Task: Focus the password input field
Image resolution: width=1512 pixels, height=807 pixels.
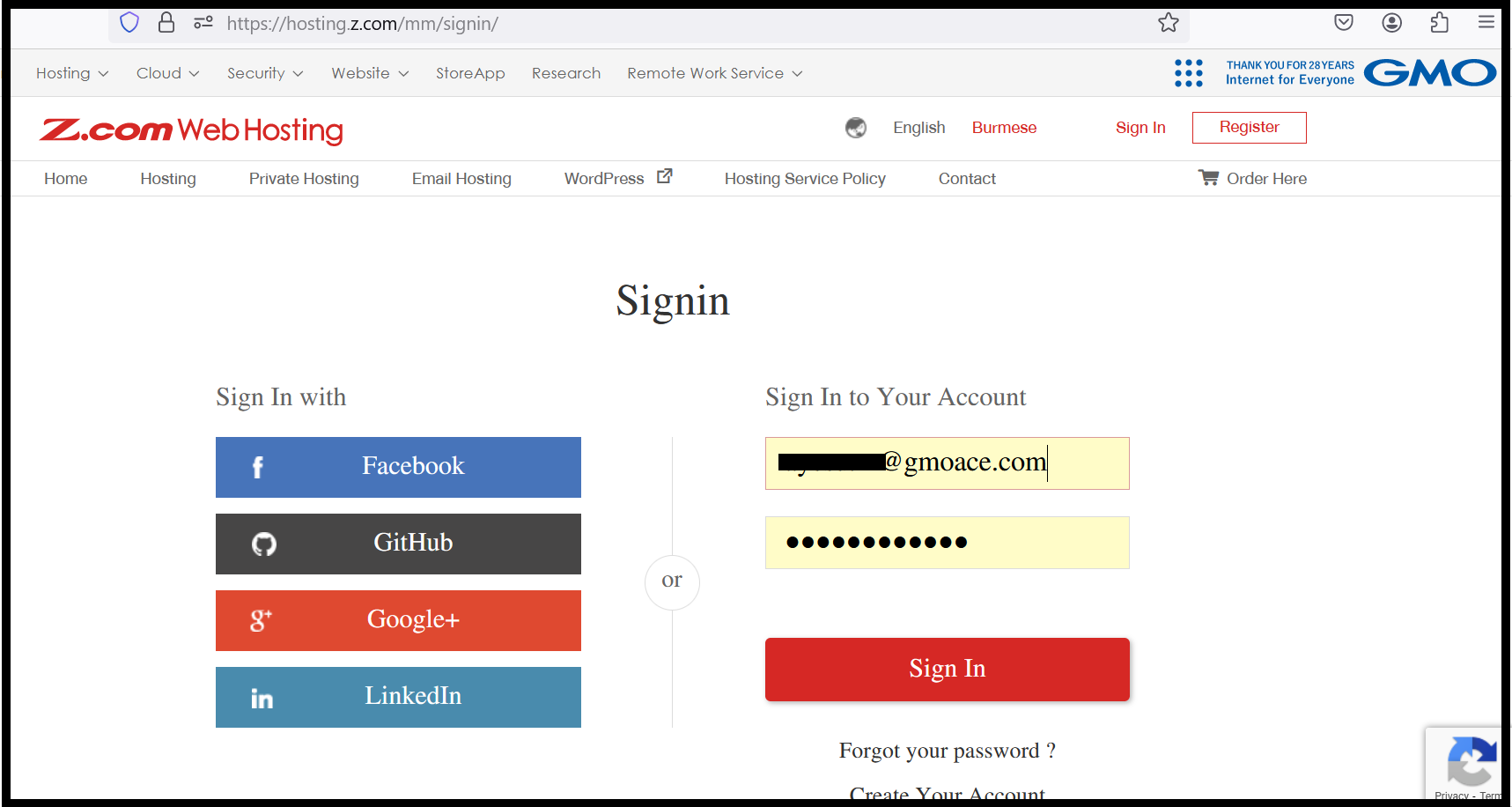Action: pos(947,543)
